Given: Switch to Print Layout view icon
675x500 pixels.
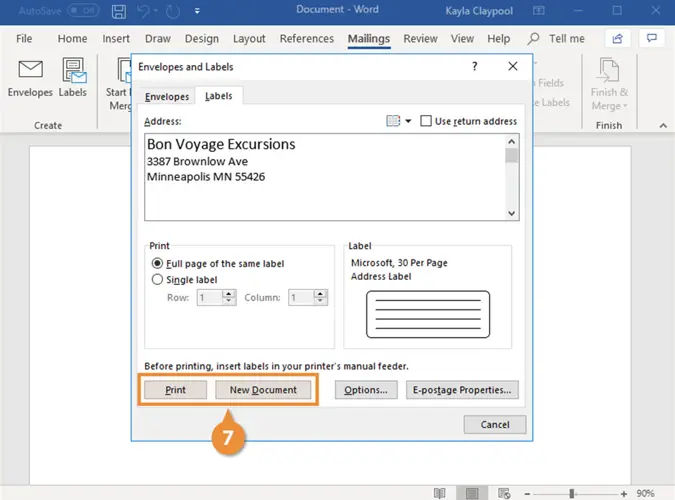Looking at the screenshot, I should click(472, 494).
